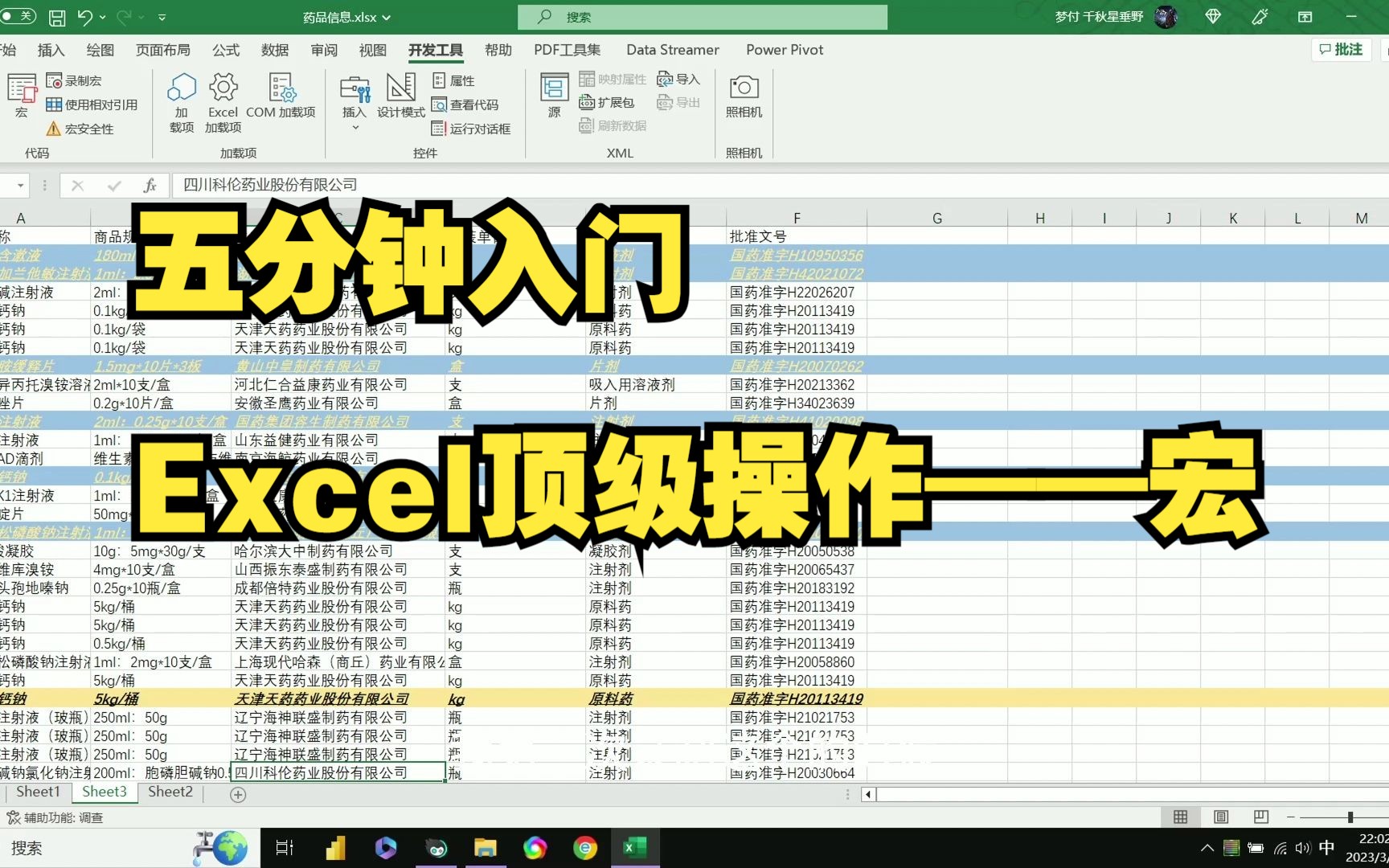The height and width of the screenshot is (868, 1389).
Task: Click the cancel X in formula bar
Action: click(78, 186)
